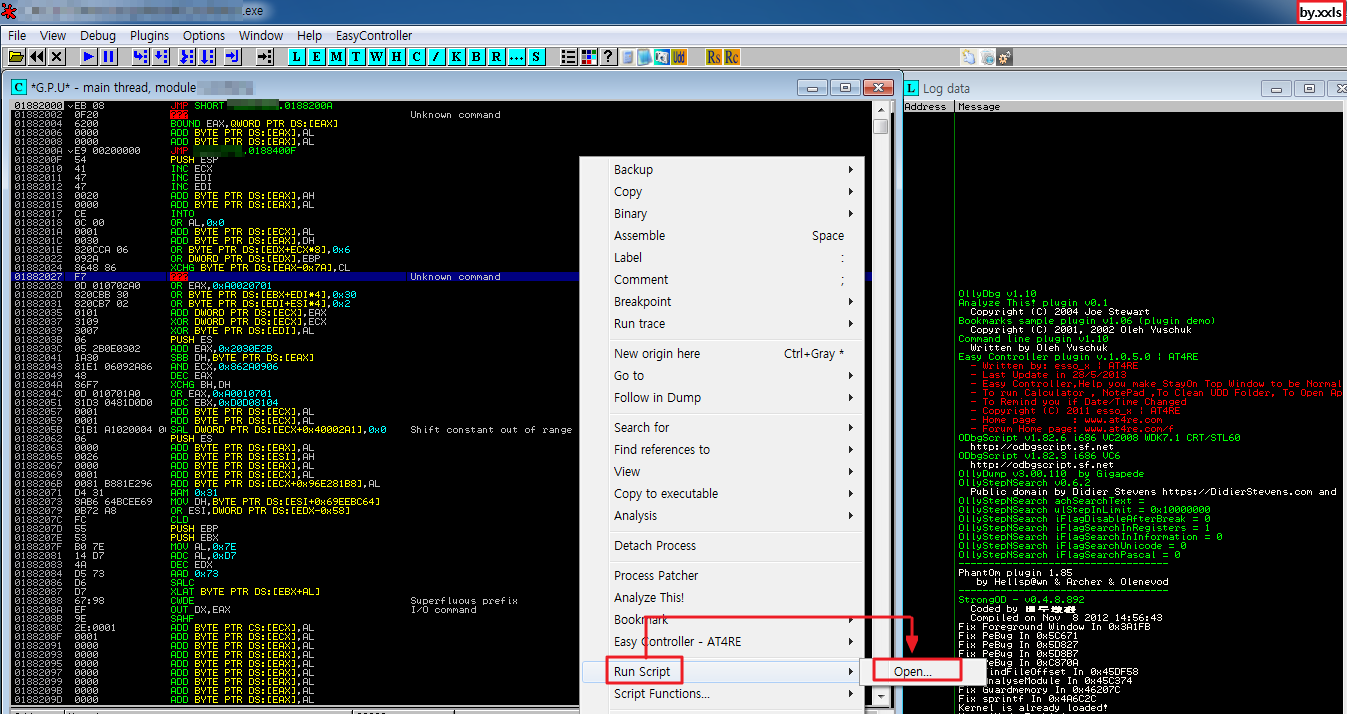Image resolution: width=1347 pixels, height=714 pixels.
Task: Click the Trace into toolbar icon
Action: coord(186,57)
